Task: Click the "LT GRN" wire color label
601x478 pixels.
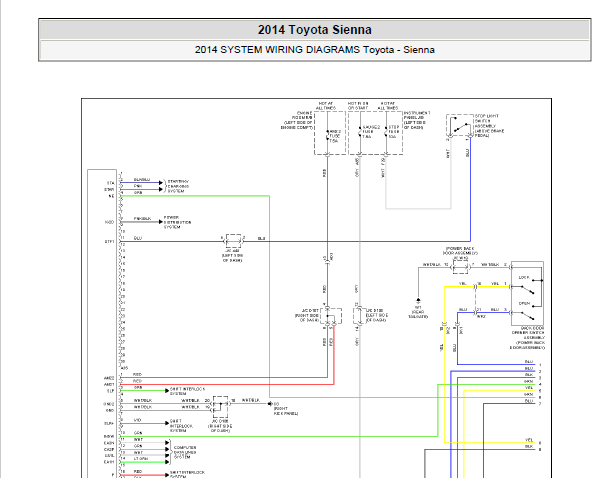Action: 141,458
